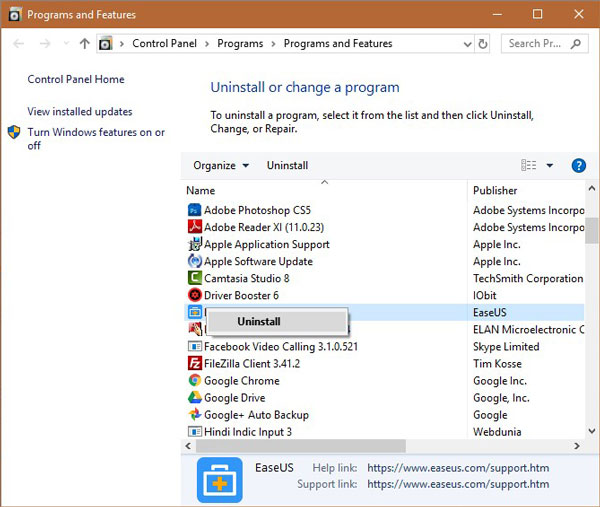This screenshot has height=507, width=600.
Task: Click the back navigation arrow
Action: (x=19, y=44)
